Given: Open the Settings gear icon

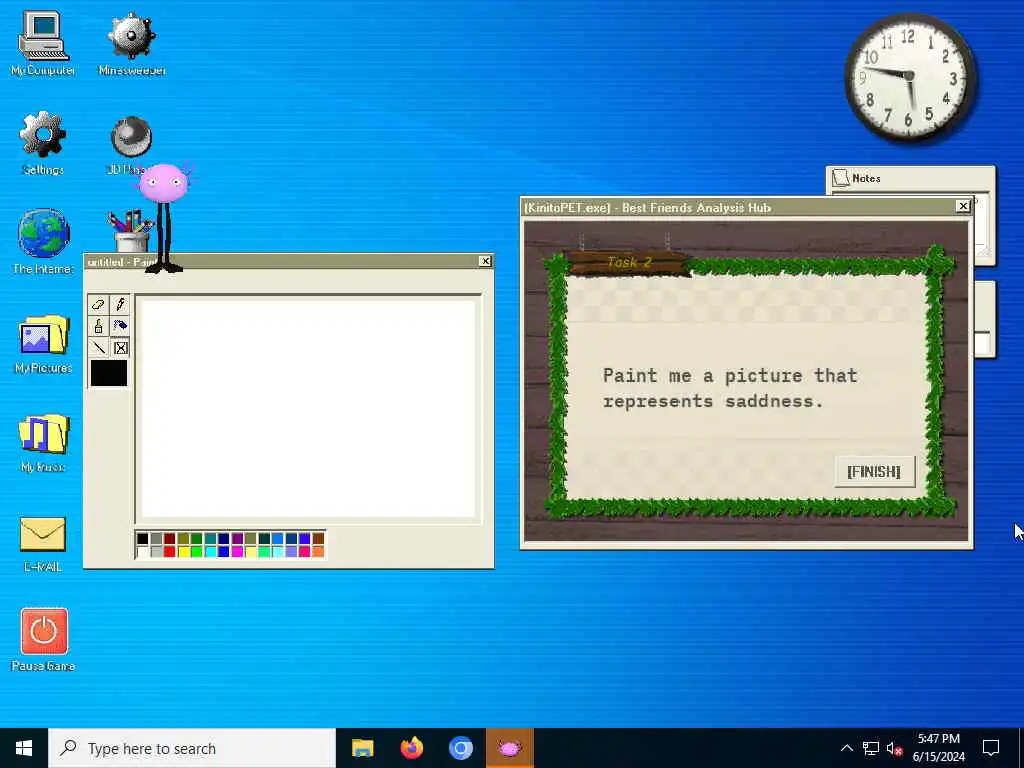Looking at the screenshot, I should point(43,142).
